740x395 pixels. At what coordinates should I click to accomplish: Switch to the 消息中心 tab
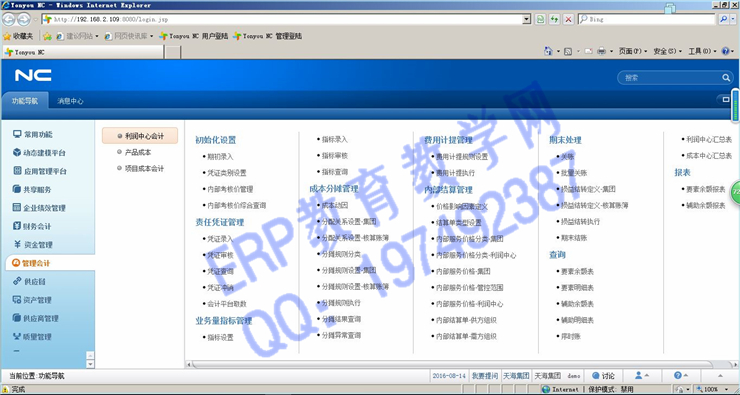pyautogui.click(x=70, y=101)
